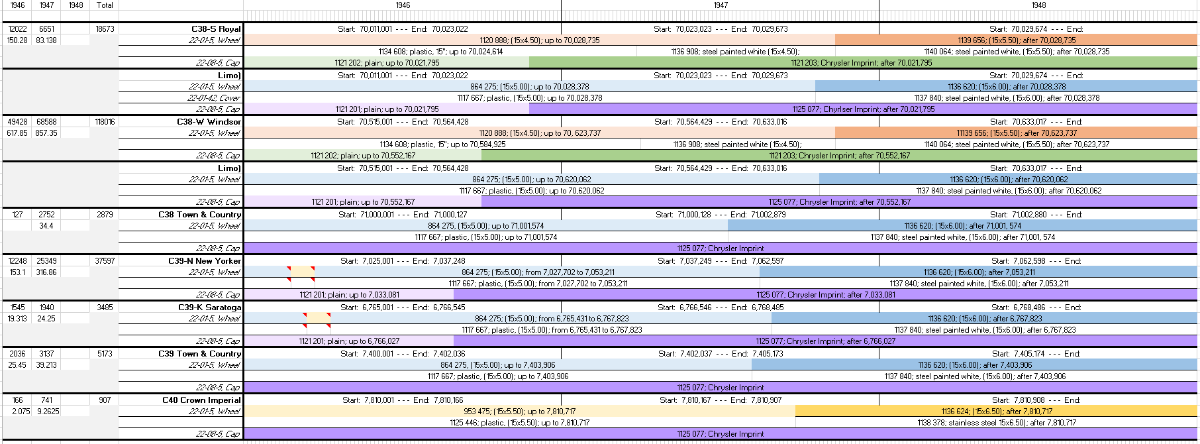Screen dimensions: 1200x444
Task: Select the 1948 timeline header
Action: click(1039, 6)
